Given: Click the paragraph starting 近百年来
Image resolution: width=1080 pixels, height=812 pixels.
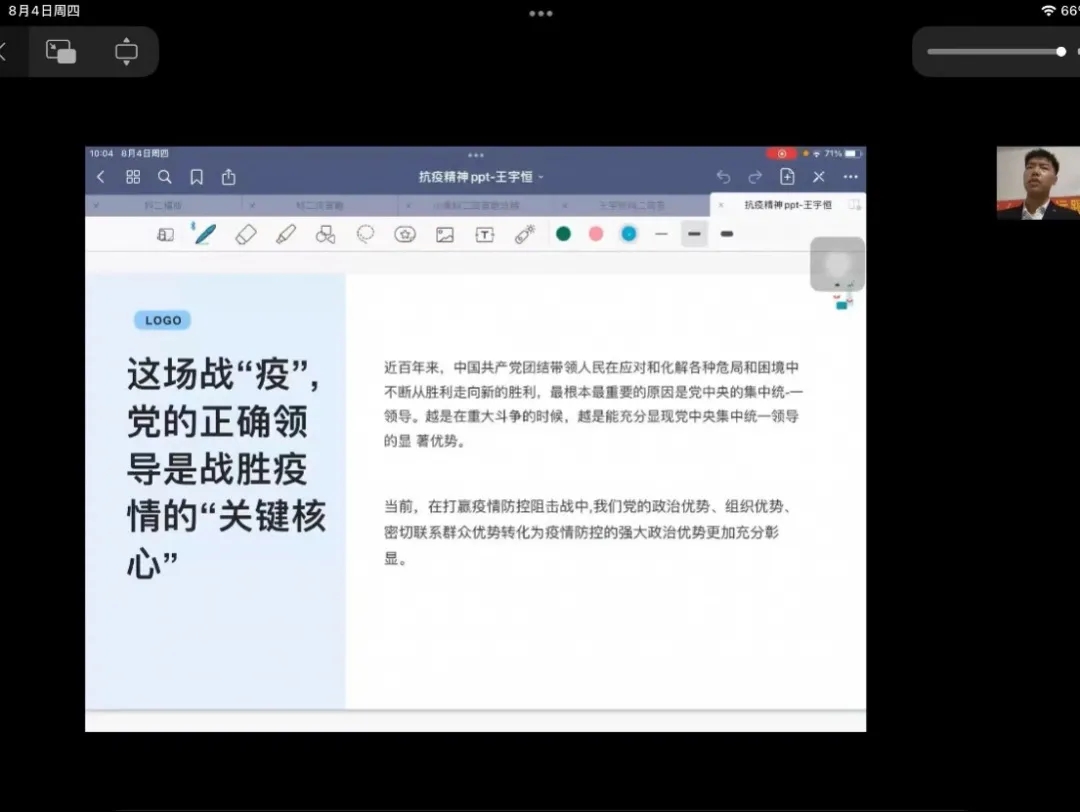Looking at the screenshot, I should click(593, 404).
